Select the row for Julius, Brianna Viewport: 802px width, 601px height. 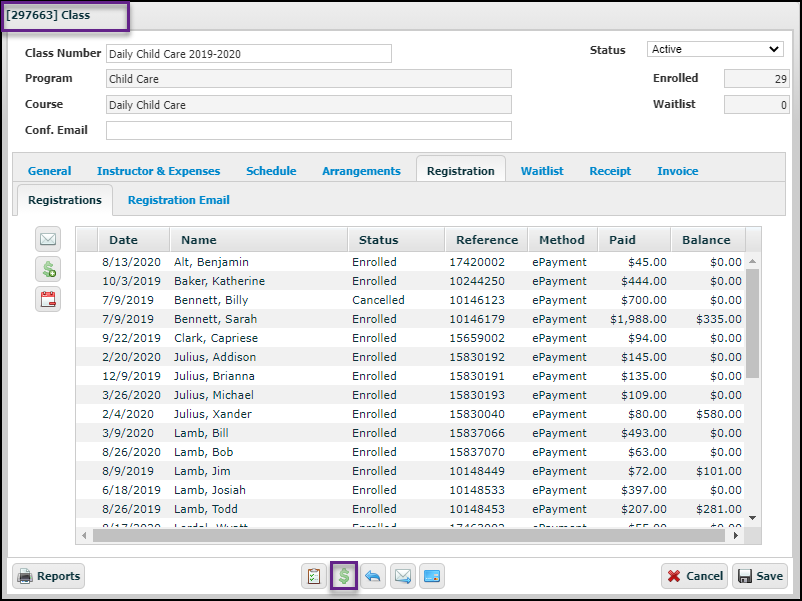pos(410,376)
